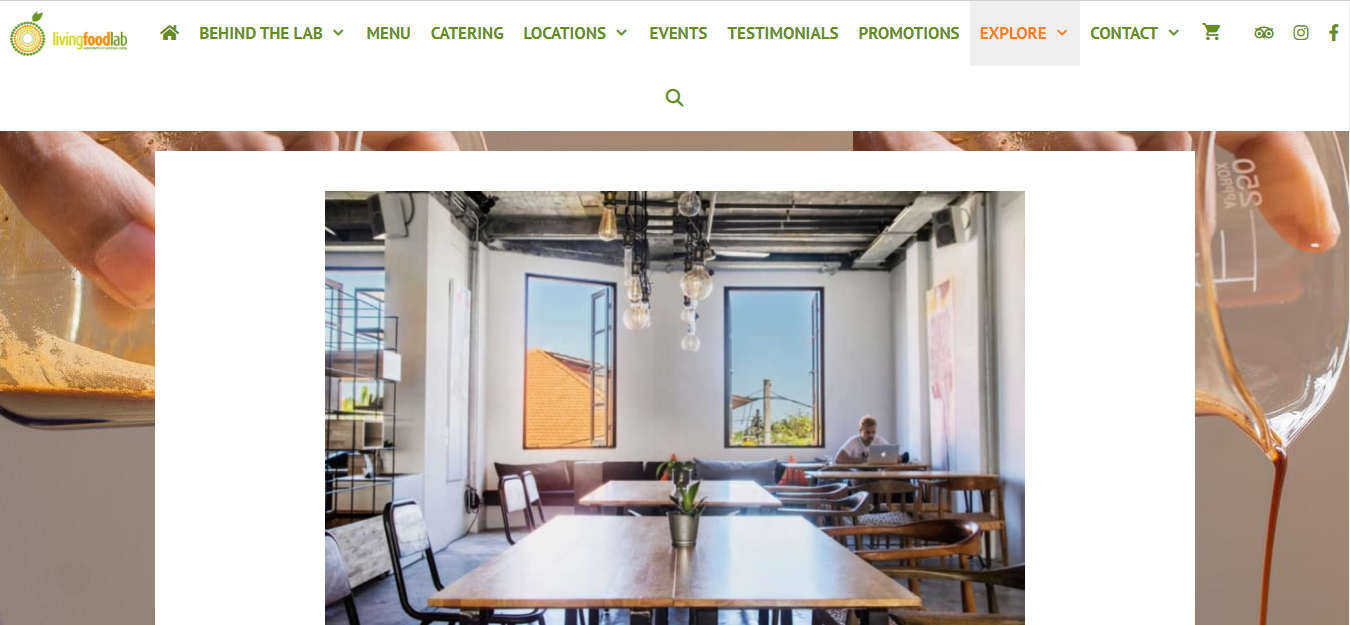Open the shopping cart icon

[1211, 32]
